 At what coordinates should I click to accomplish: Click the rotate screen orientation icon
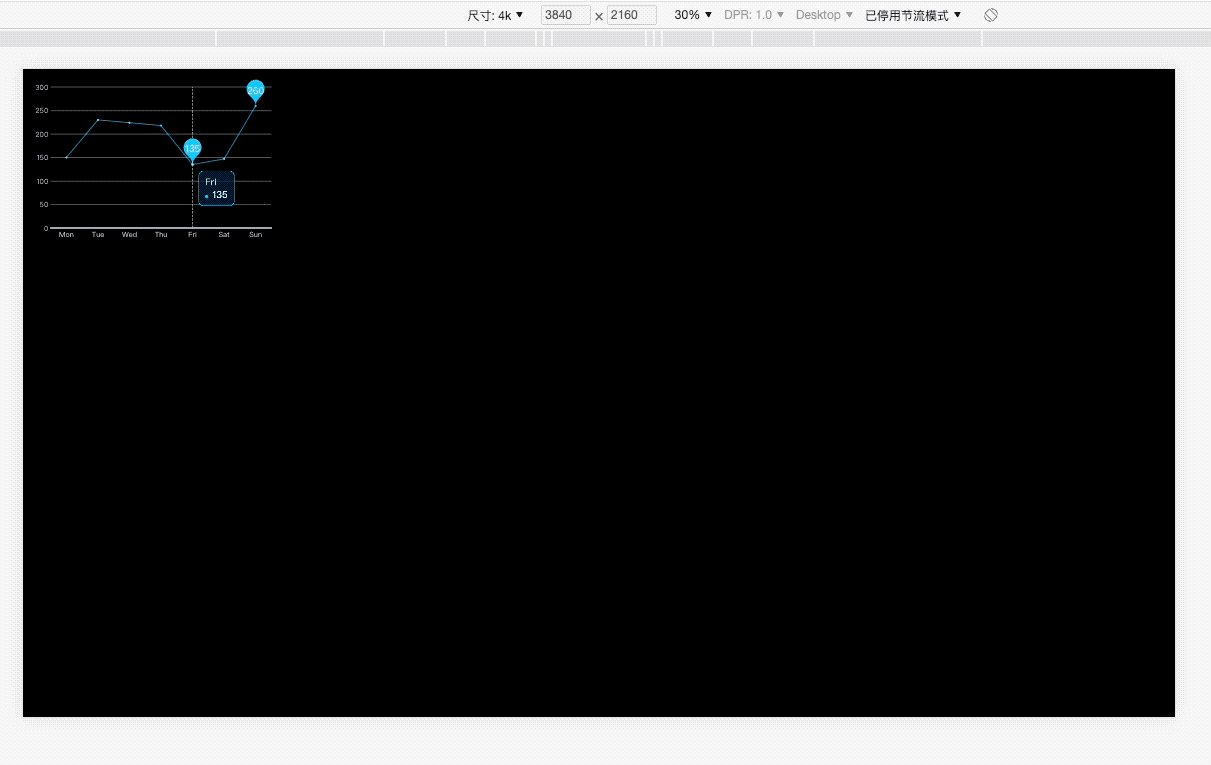(x=990, y=15)
